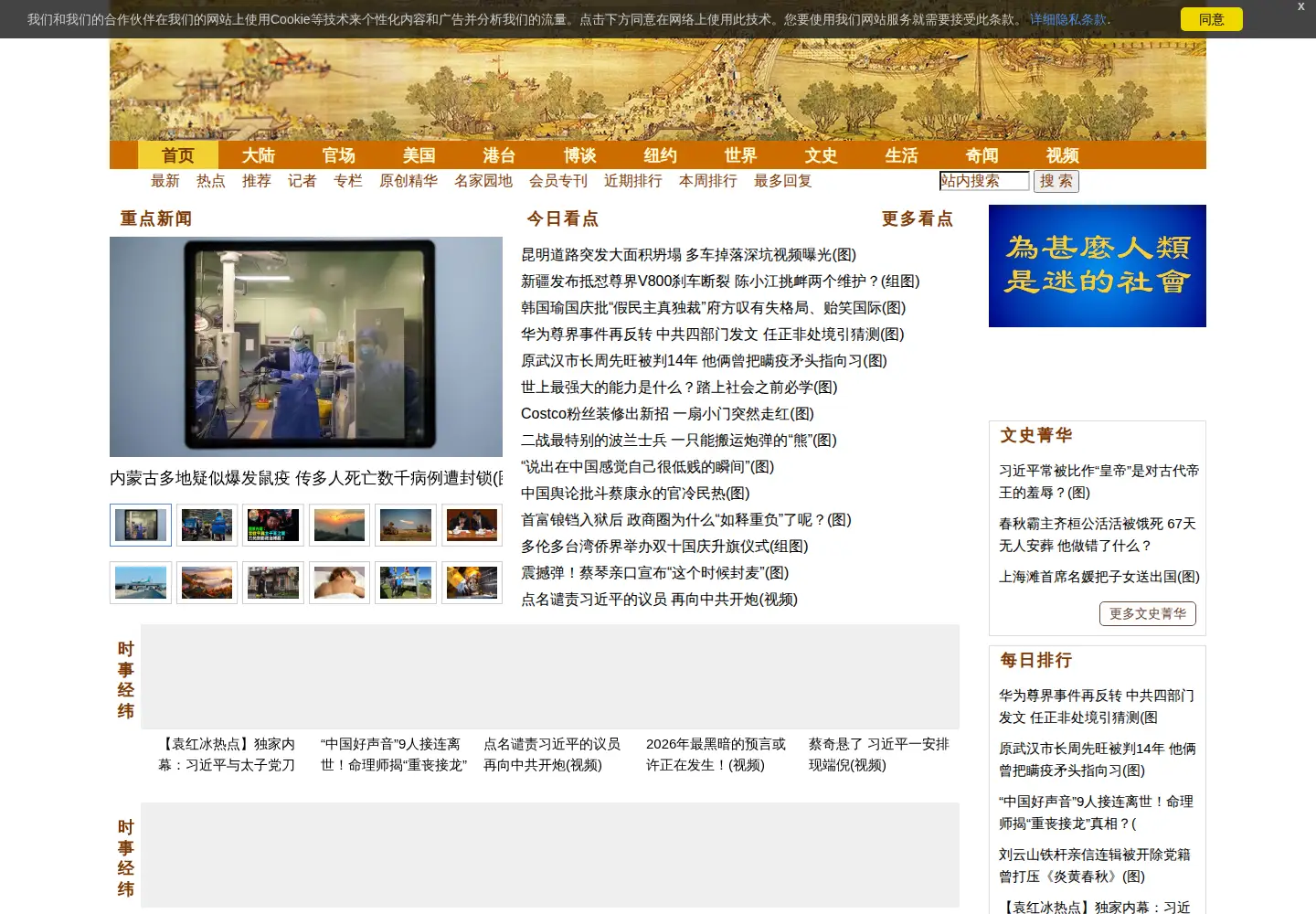1316x914 pixels.
Task: Open the 详细隐私条款 privacy link
Action: tap(1067, 19)
